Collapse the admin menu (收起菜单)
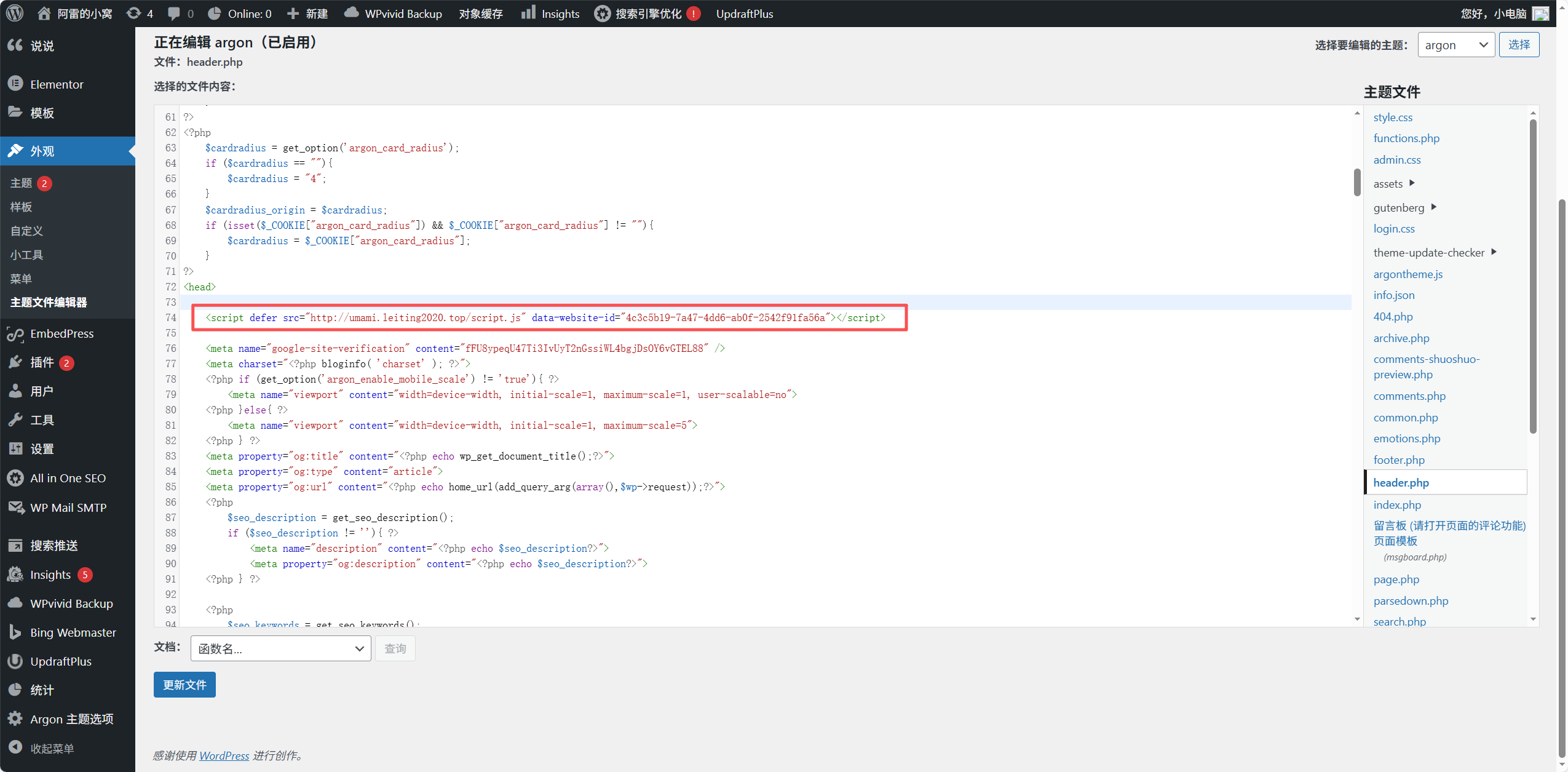This screenshot has height=772, width=1568. (x=52, y=748)
